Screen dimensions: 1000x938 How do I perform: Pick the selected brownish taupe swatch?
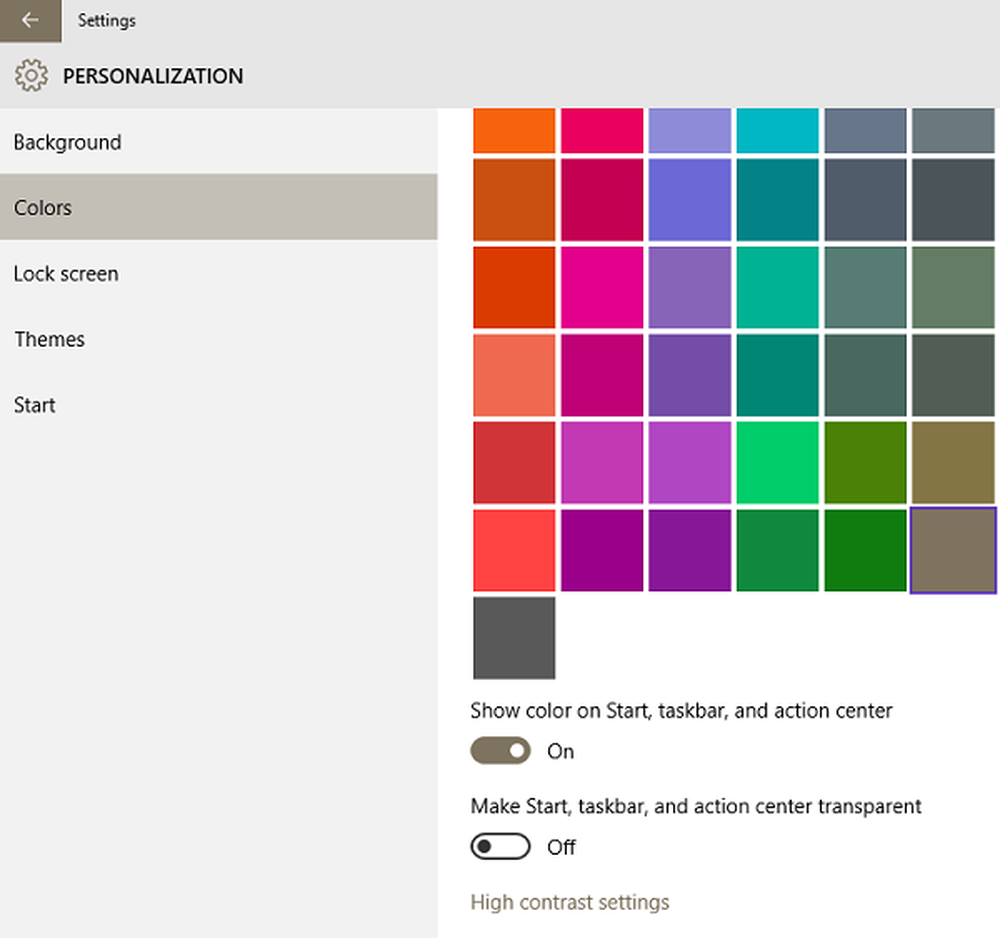953,550
